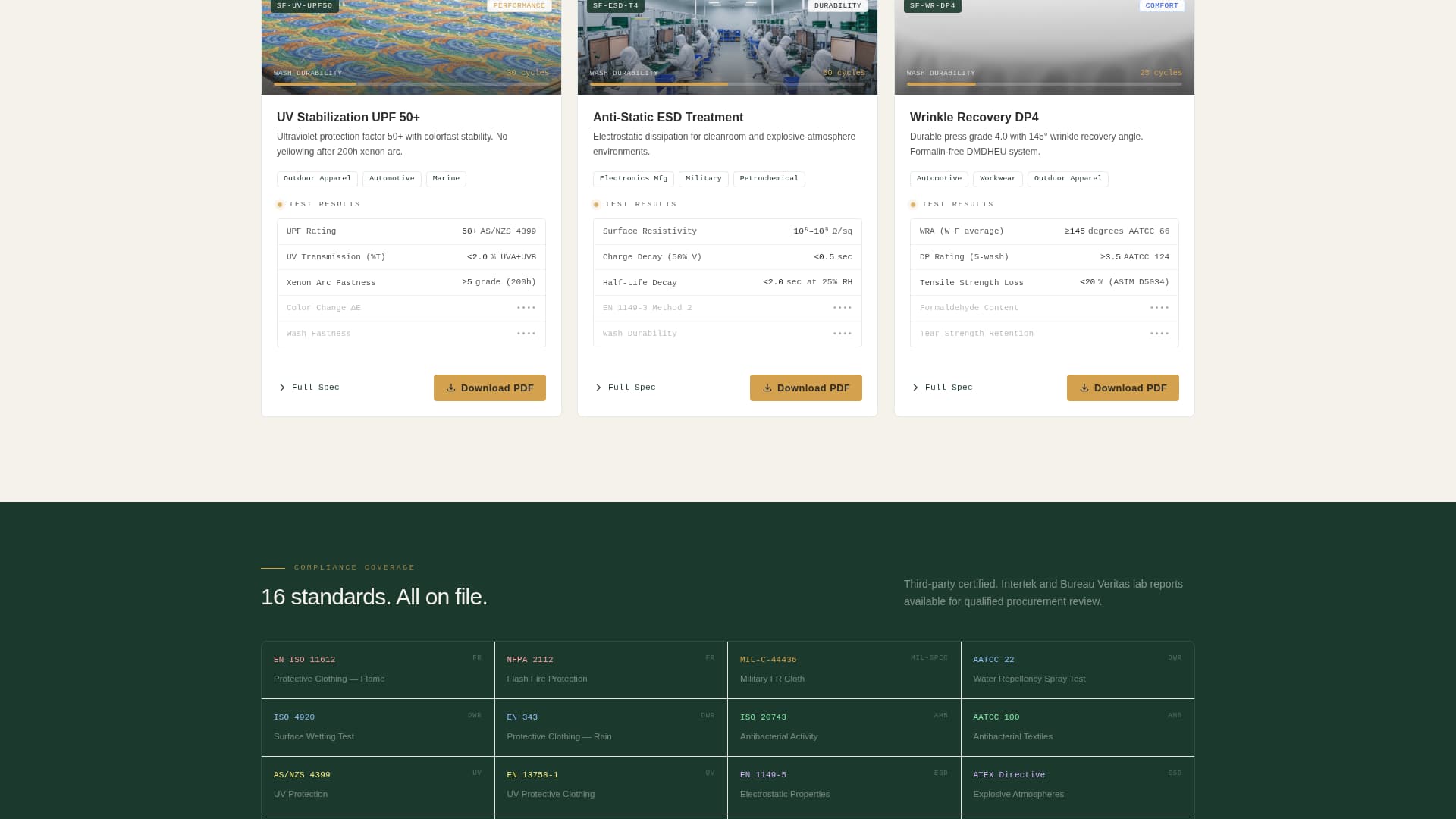Click the orange dot beside Wrinkle Recovery Test Results
Screen dimensions: 1456x819
913,205
